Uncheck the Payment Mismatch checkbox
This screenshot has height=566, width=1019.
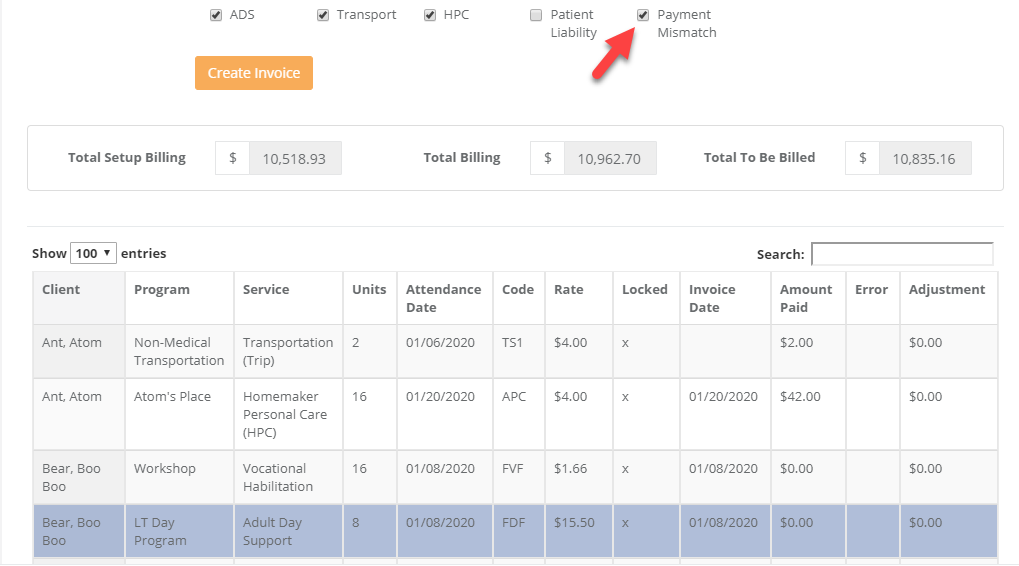tap(643, 15)
